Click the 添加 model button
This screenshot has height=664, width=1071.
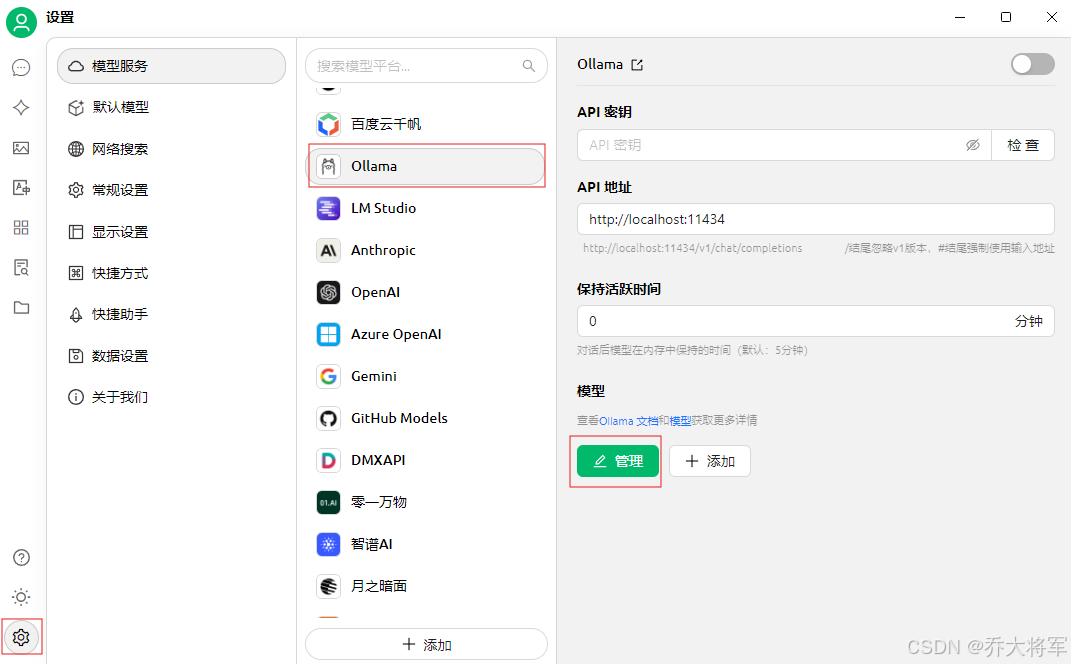710,461
